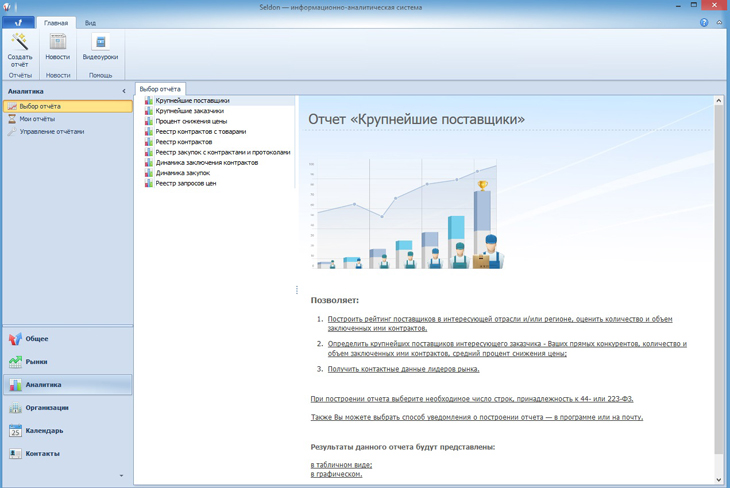The image size is (730, 488).
Task: Click the в табличном виде link
Action: [x=341, y=465]
